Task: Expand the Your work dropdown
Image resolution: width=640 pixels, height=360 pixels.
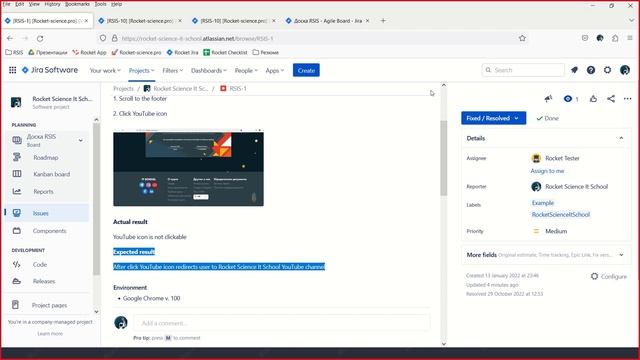Action: [105, 71]
